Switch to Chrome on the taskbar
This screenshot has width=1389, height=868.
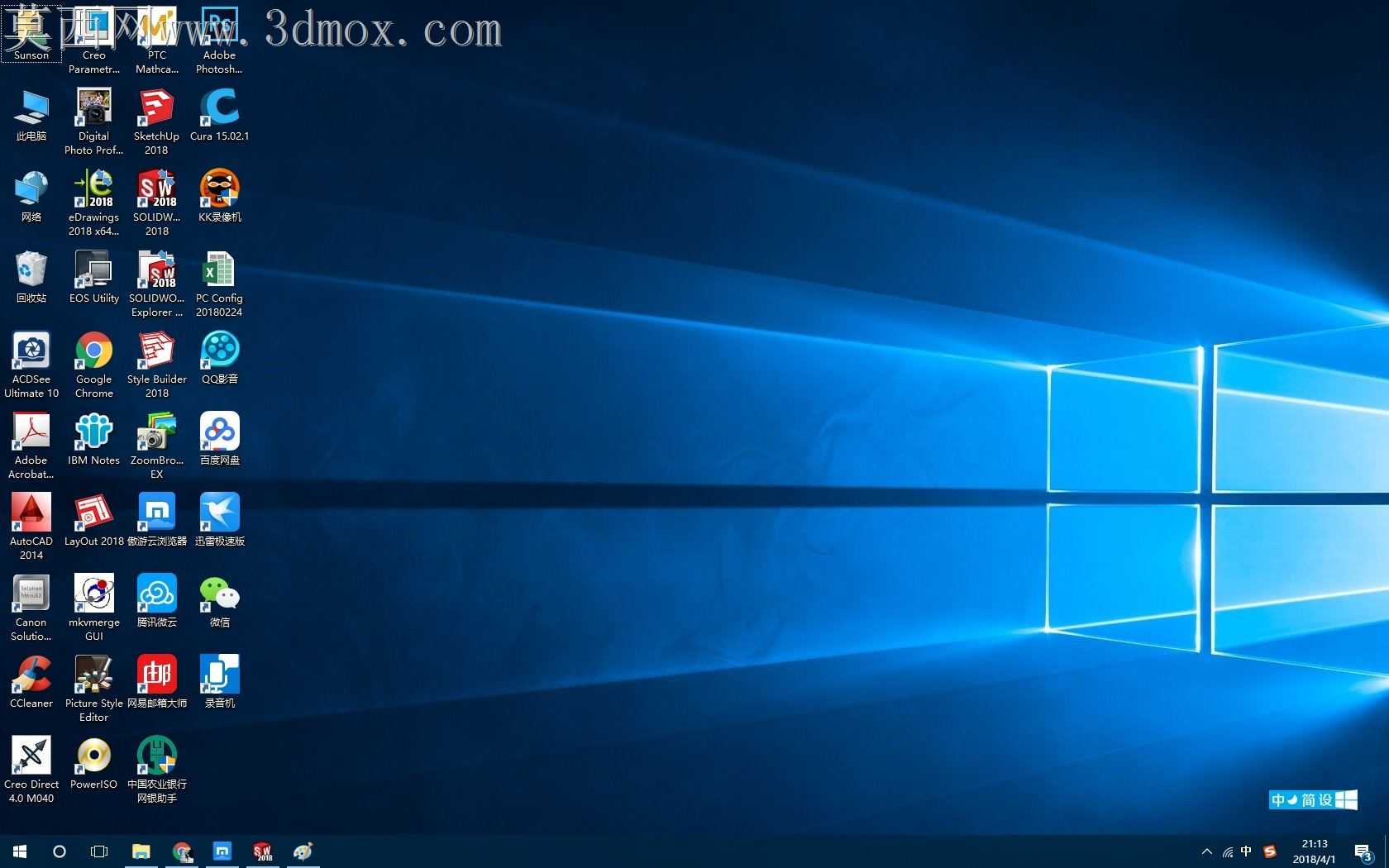[182, 851]
